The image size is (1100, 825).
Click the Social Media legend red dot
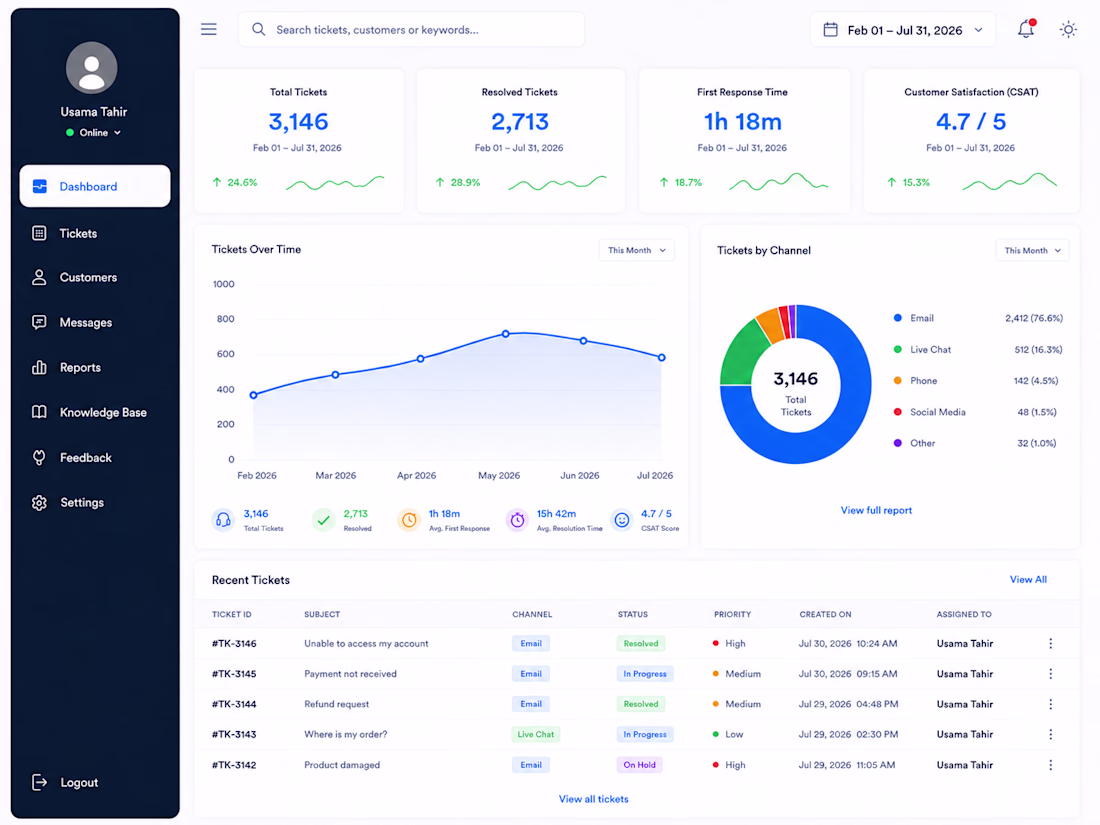point(897,412)
